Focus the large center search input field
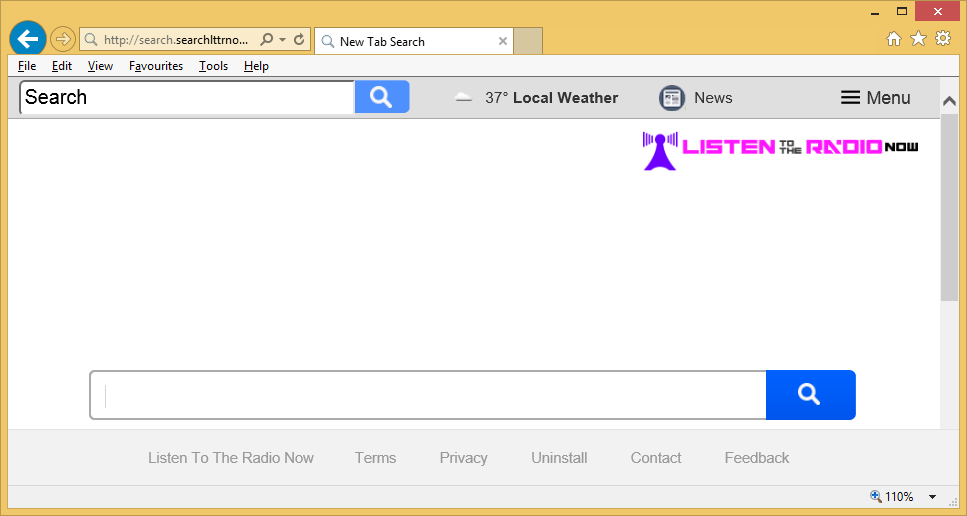Viewport: 967px width, 516px height. 428,395
